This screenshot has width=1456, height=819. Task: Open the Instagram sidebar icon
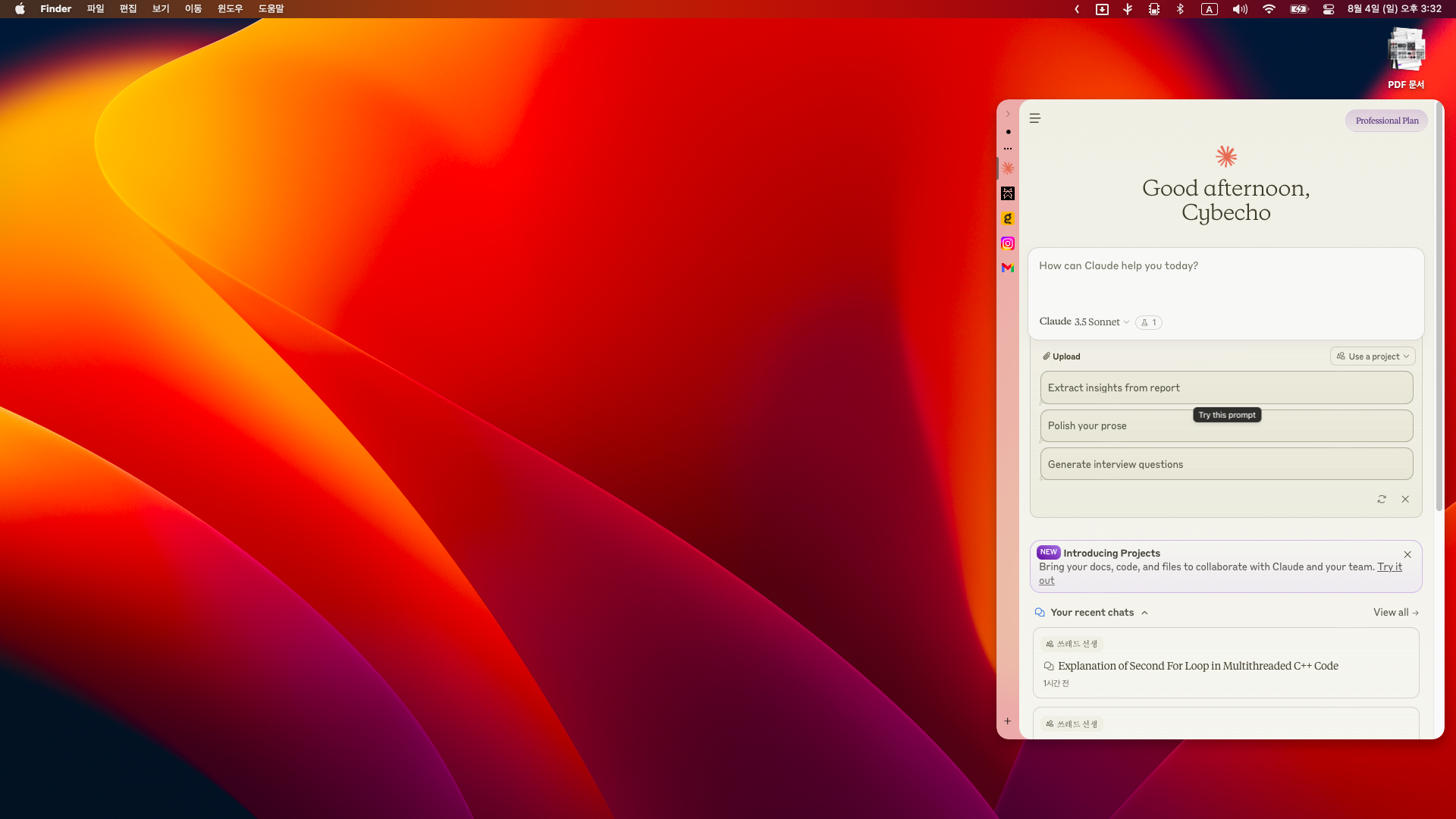pyautogui.click(x=1008, y=243)
